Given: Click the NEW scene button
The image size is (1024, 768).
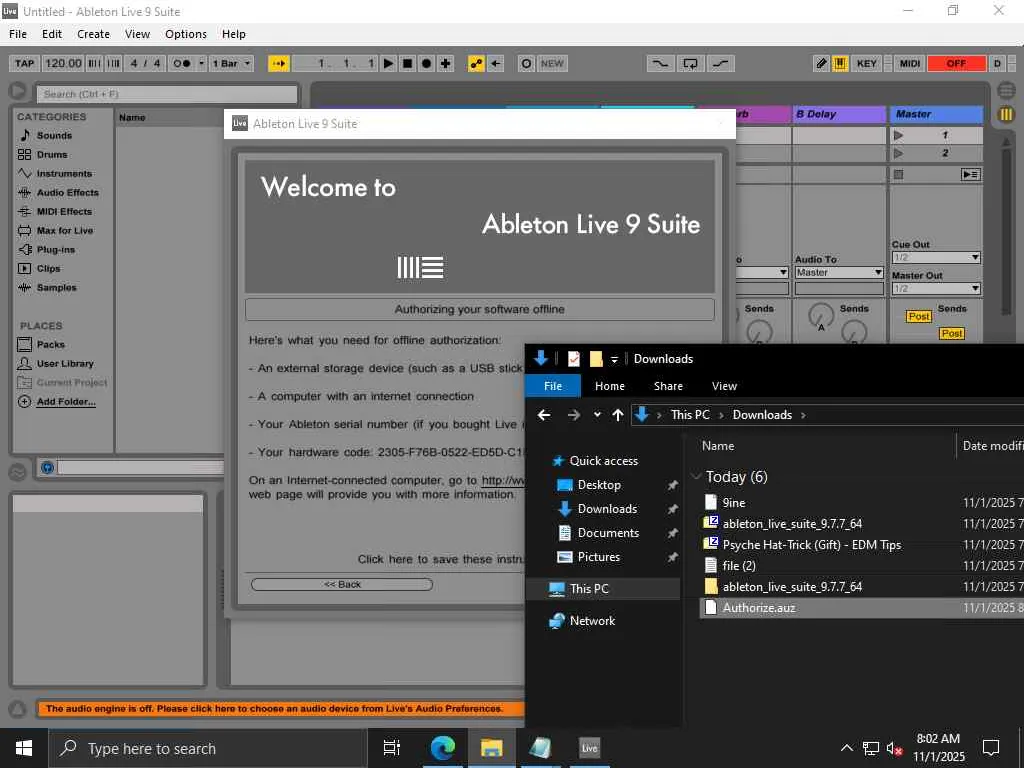Looking at the screenshot, I should click(552, 63).
